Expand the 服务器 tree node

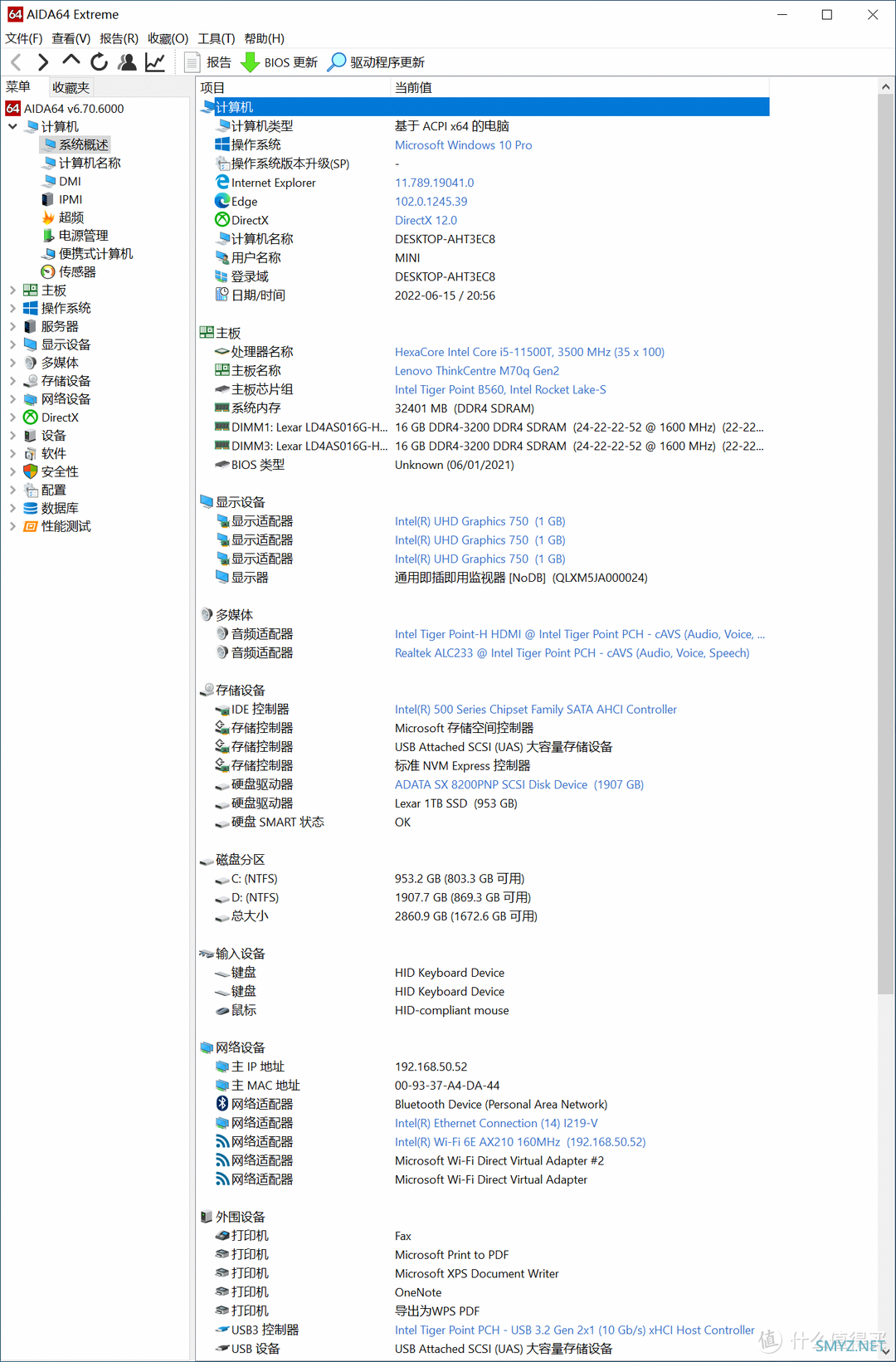pos(12,326)
